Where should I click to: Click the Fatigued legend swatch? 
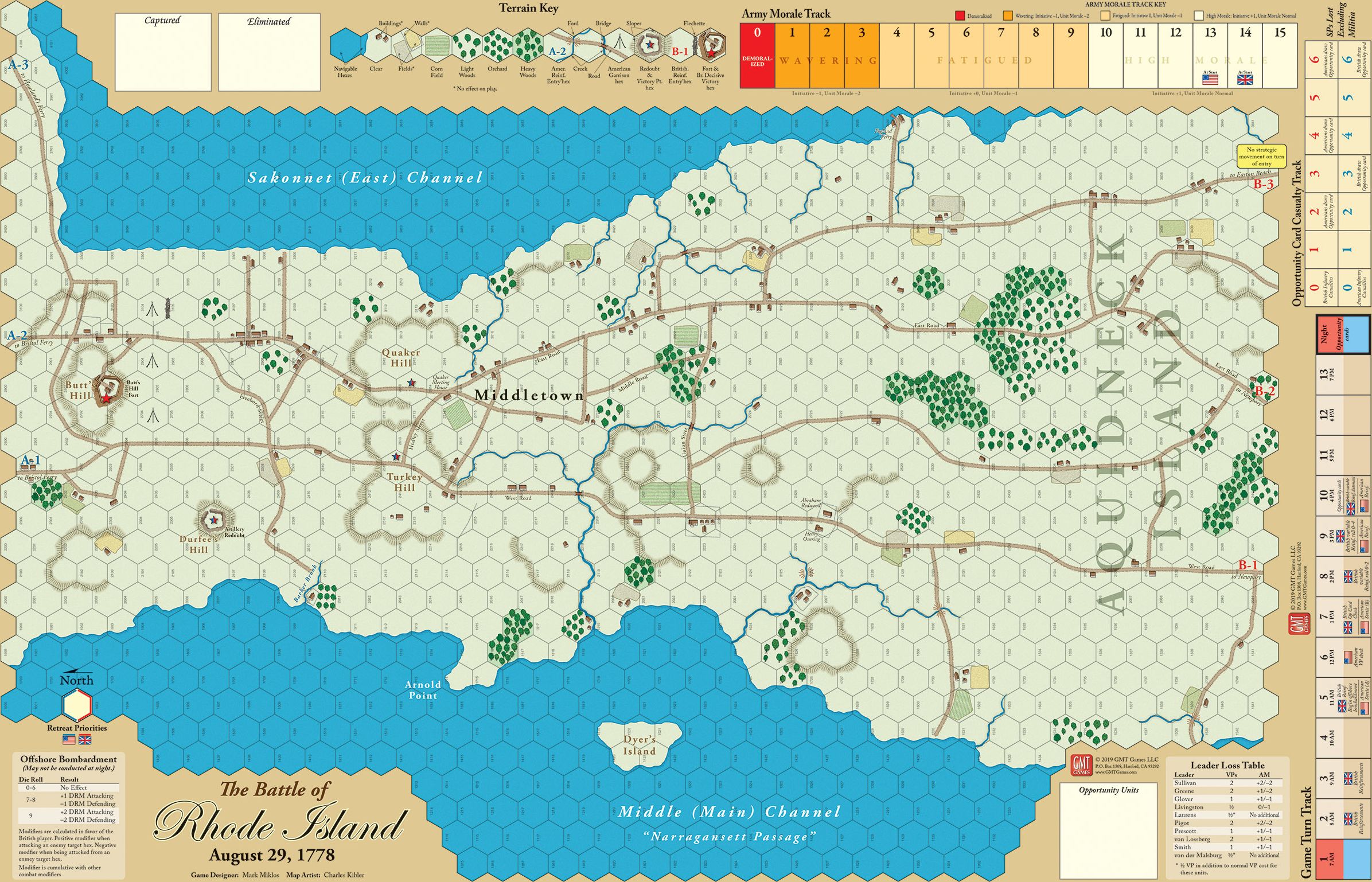click(1105, 15)
